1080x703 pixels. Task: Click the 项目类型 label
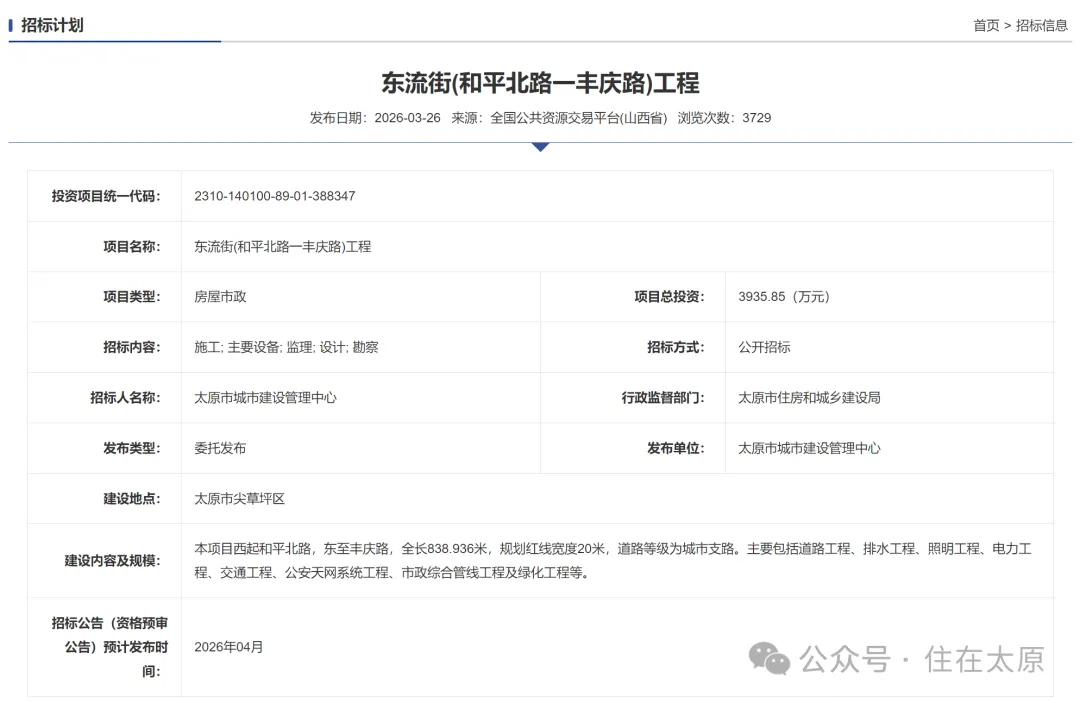pos(132,297)
